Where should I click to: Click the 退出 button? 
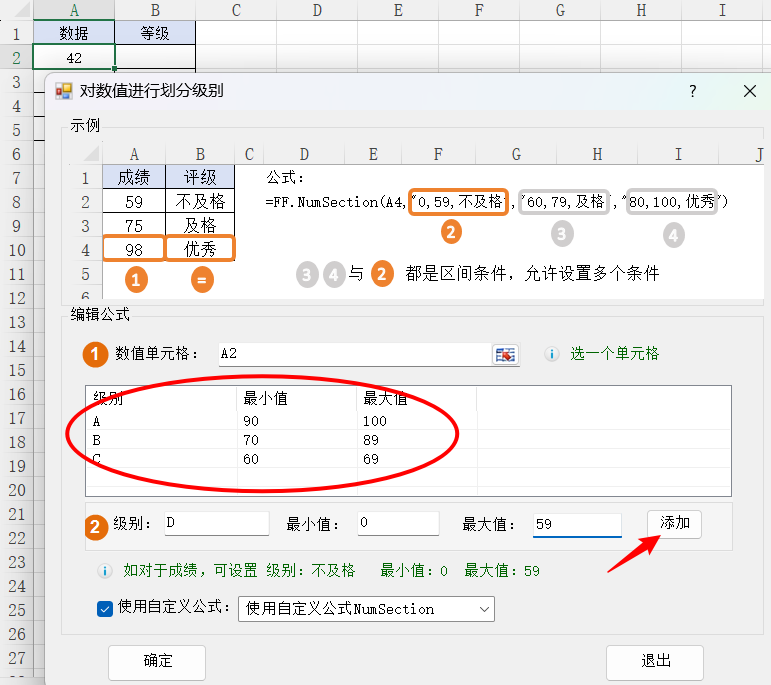(x=654, y=661)
